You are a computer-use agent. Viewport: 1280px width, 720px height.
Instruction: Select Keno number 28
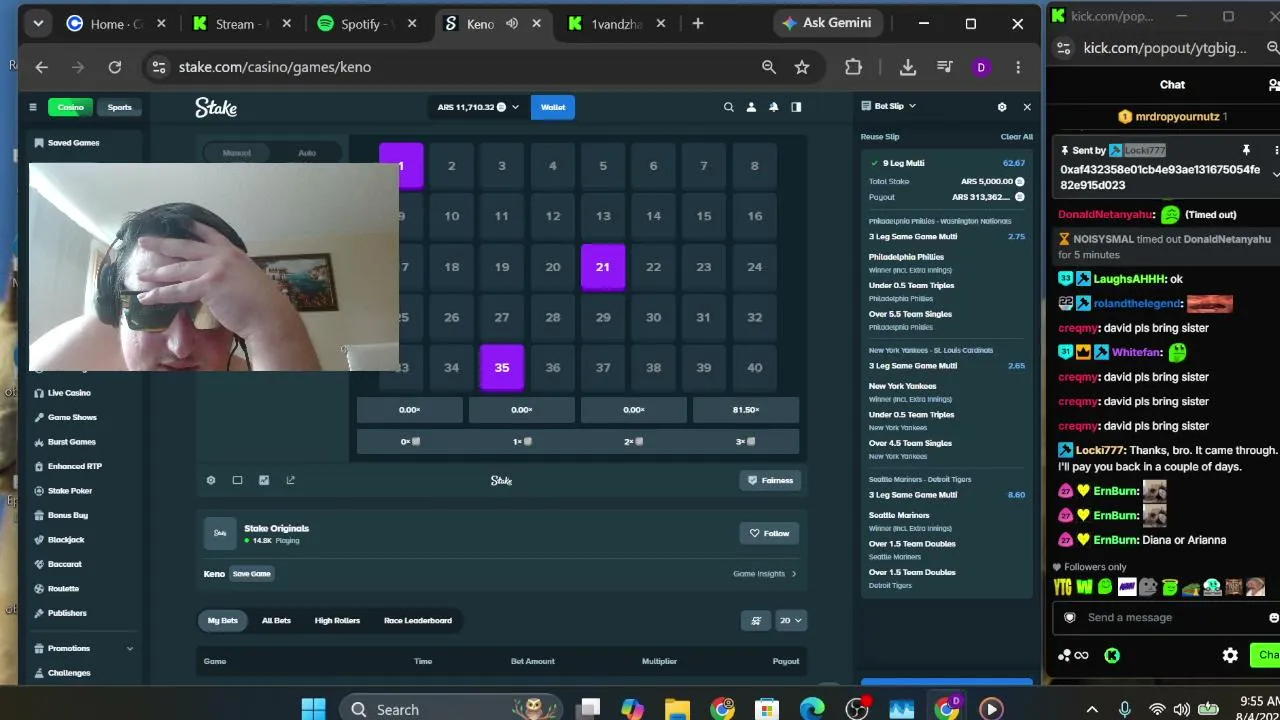click(x=553, y=317)
